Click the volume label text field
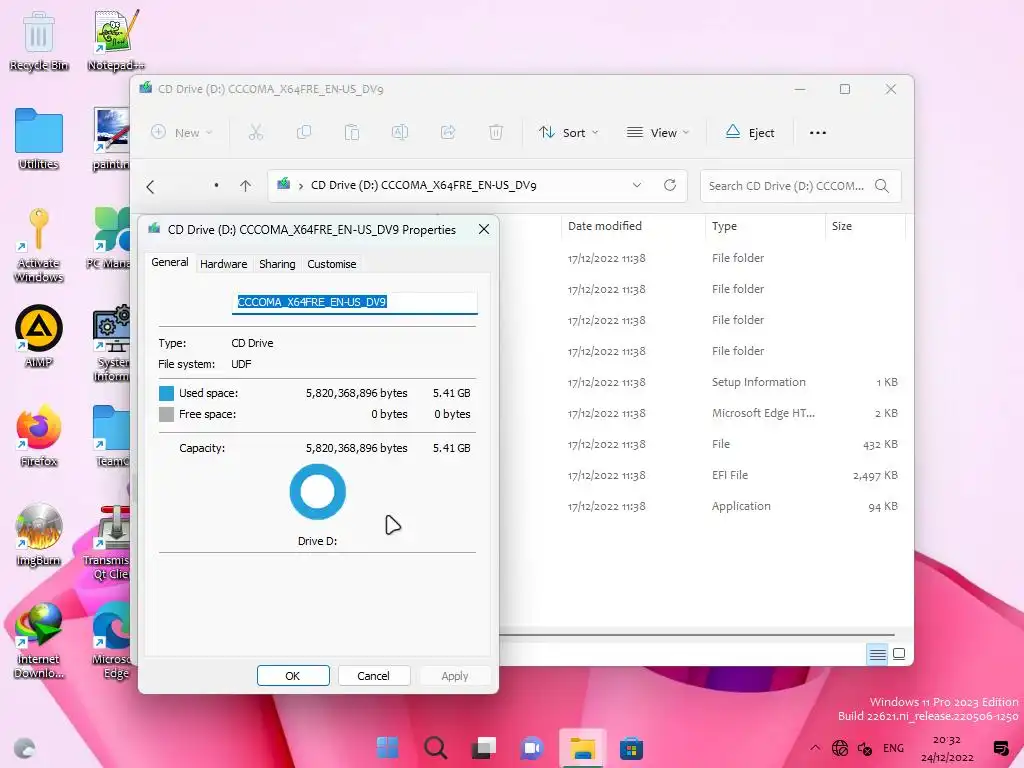Viewport: 1024px width, 768px height. [355, 302]
